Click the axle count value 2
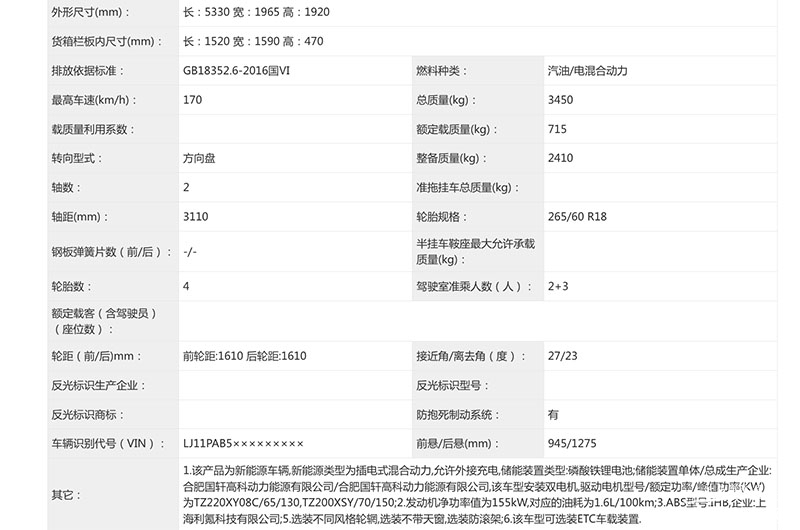 point(186,187)
